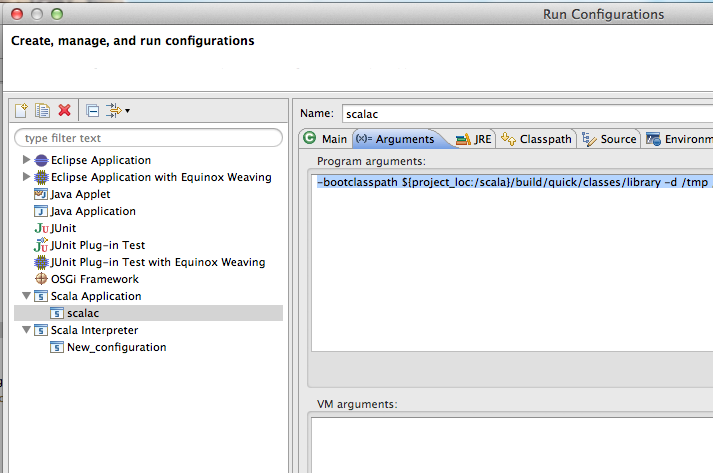The height and width of the screenshot is (473, 713).
Task: Collapse the Scala Application node
Action: click(x=26, y=296)
